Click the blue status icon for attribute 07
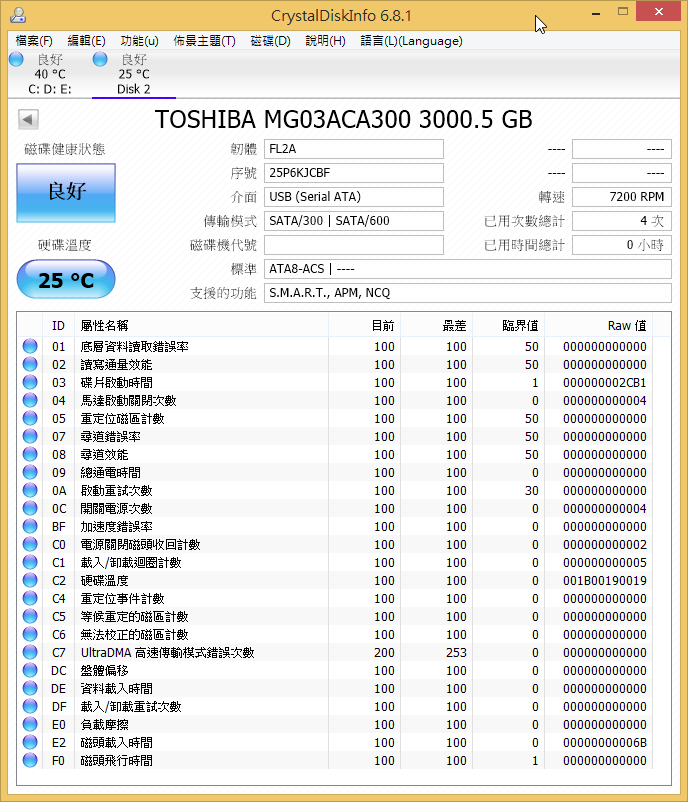688x802 pixels. point(30,436)
